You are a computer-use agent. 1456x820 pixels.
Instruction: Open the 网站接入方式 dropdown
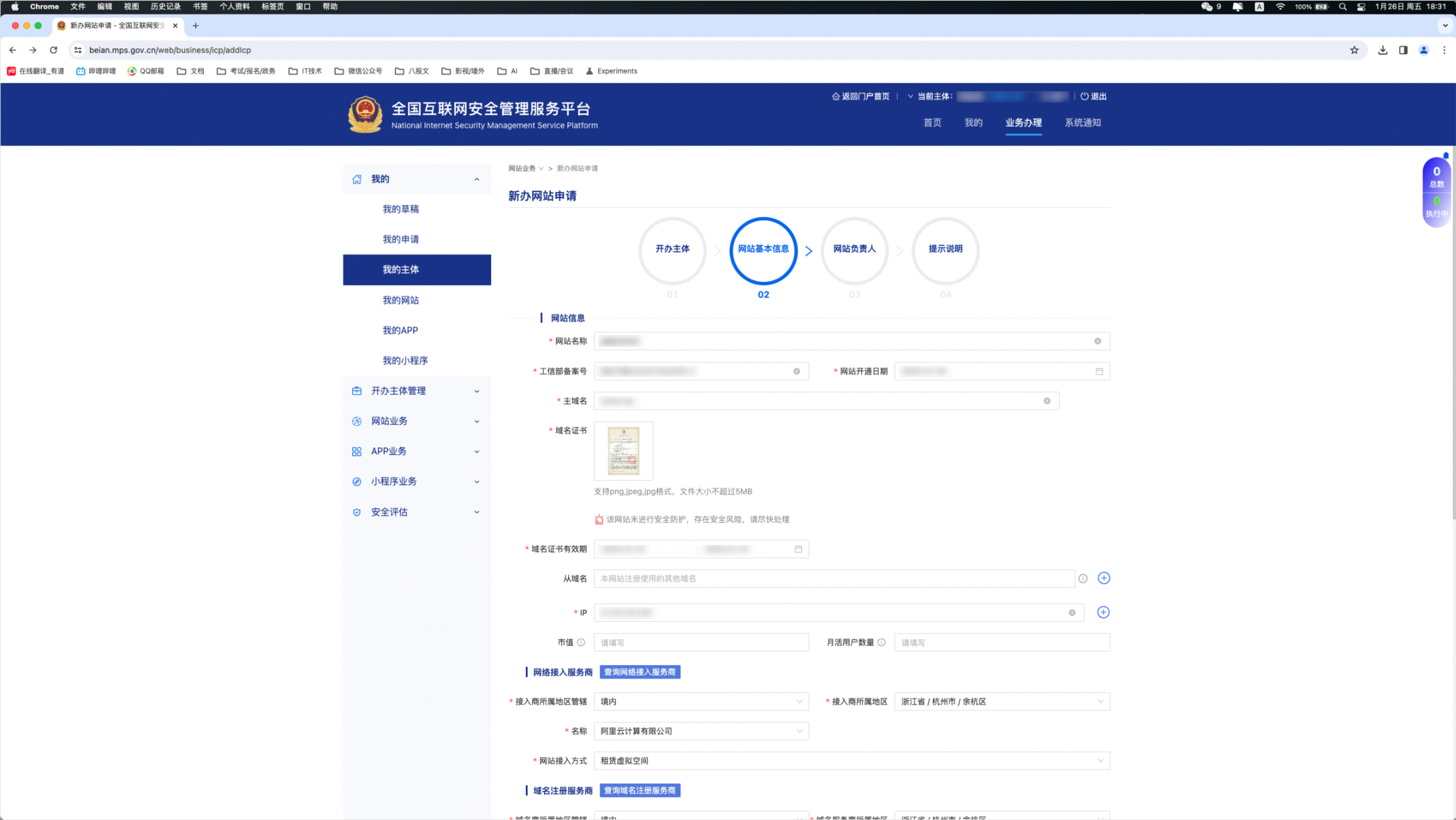pos(852,761)
